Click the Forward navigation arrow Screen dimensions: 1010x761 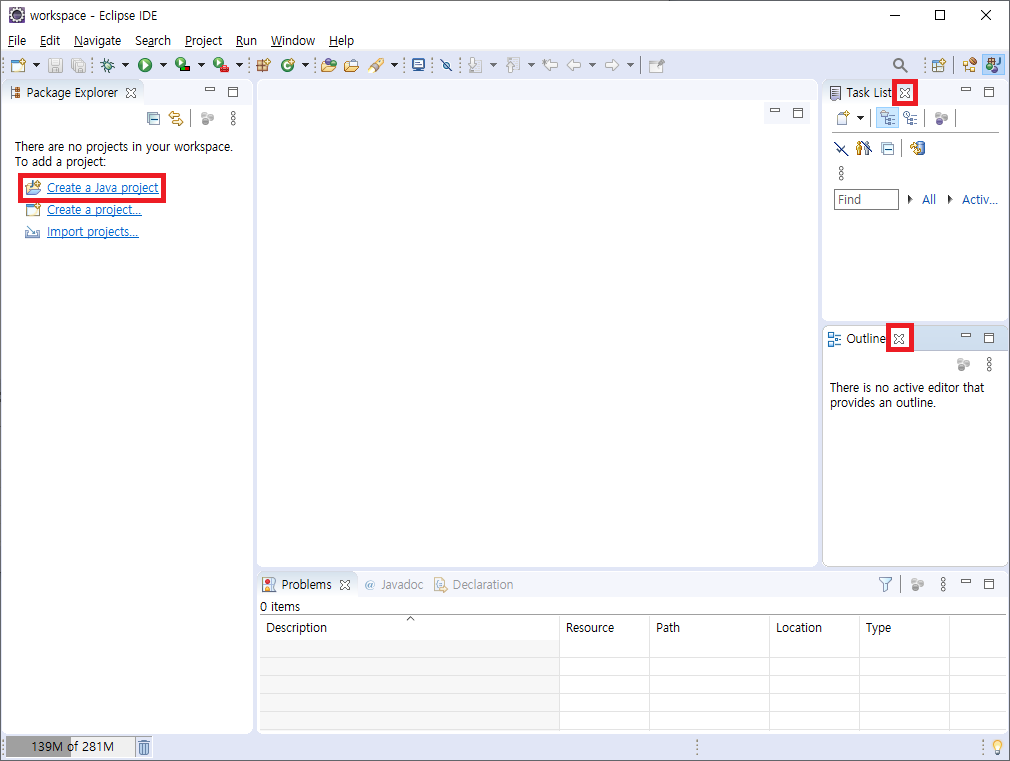click(612, 65)
